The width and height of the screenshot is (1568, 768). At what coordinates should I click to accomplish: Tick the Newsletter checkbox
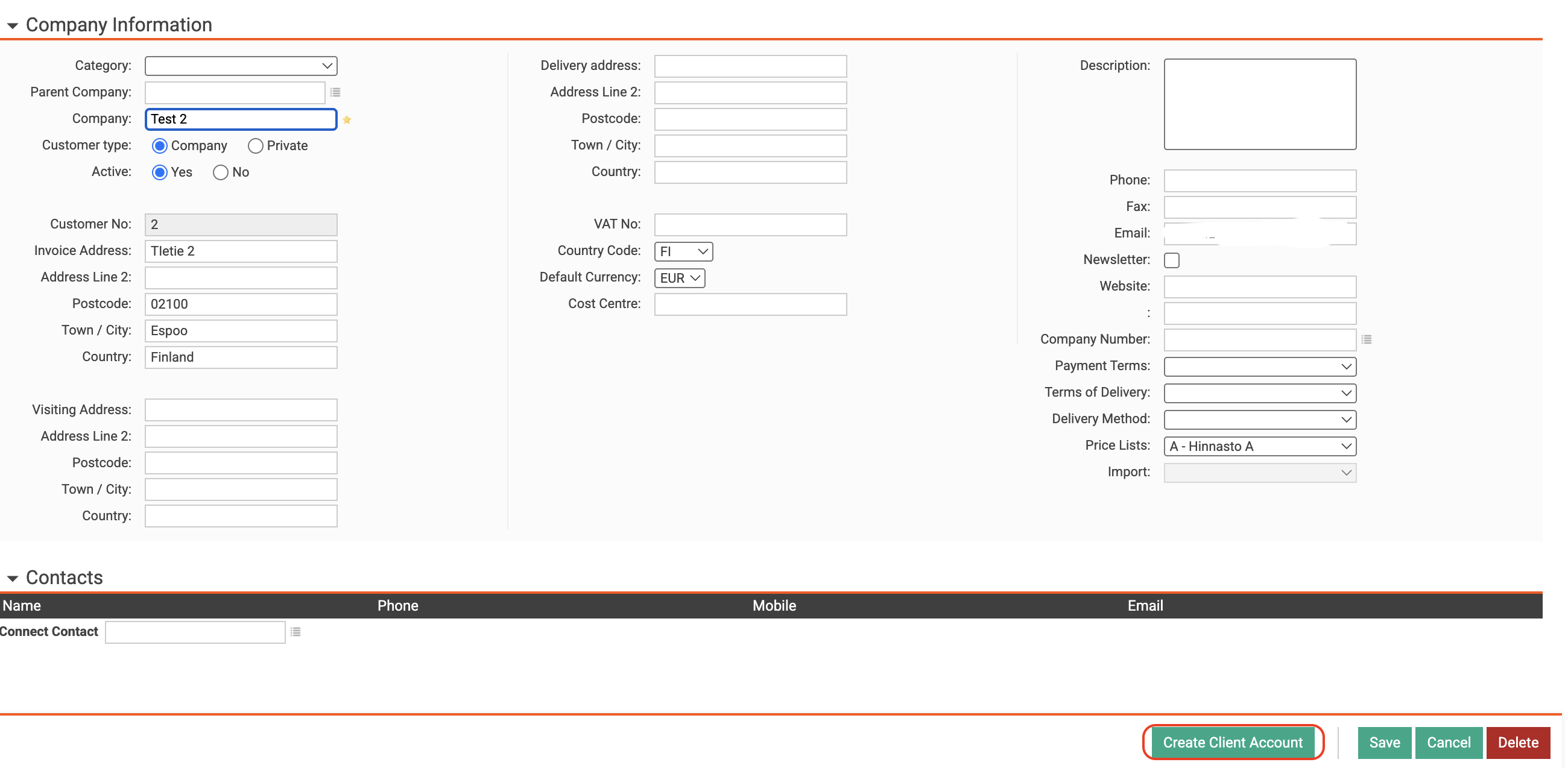tap(1171, 260)
